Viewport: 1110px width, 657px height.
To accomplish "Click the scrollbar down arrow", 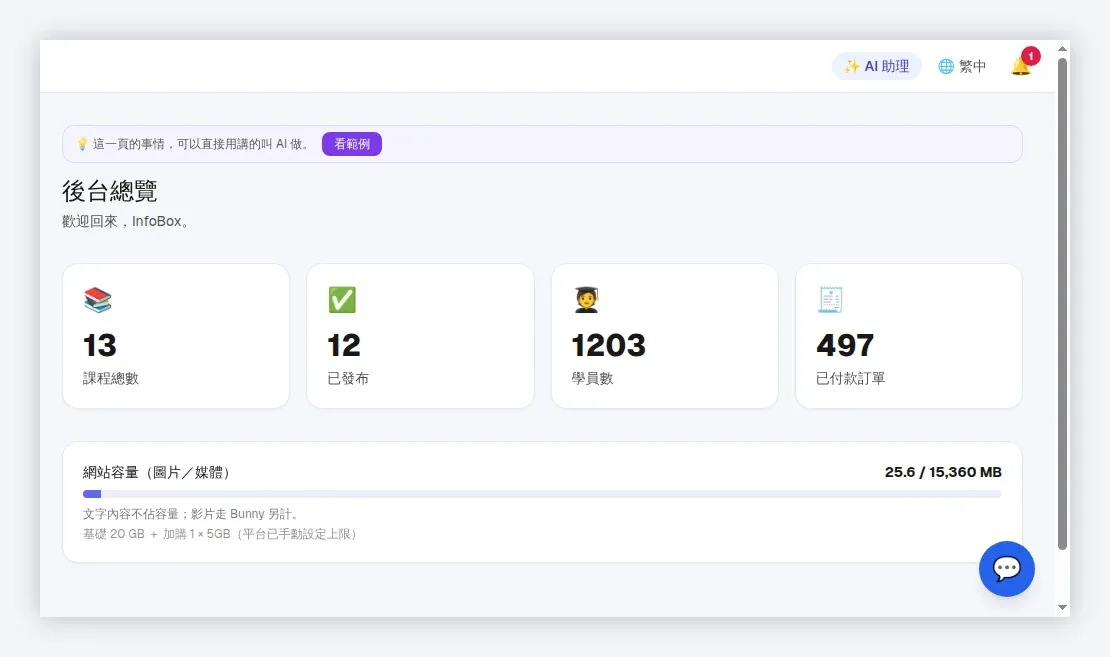I will pyautogui.click(x=1062, y=607).
